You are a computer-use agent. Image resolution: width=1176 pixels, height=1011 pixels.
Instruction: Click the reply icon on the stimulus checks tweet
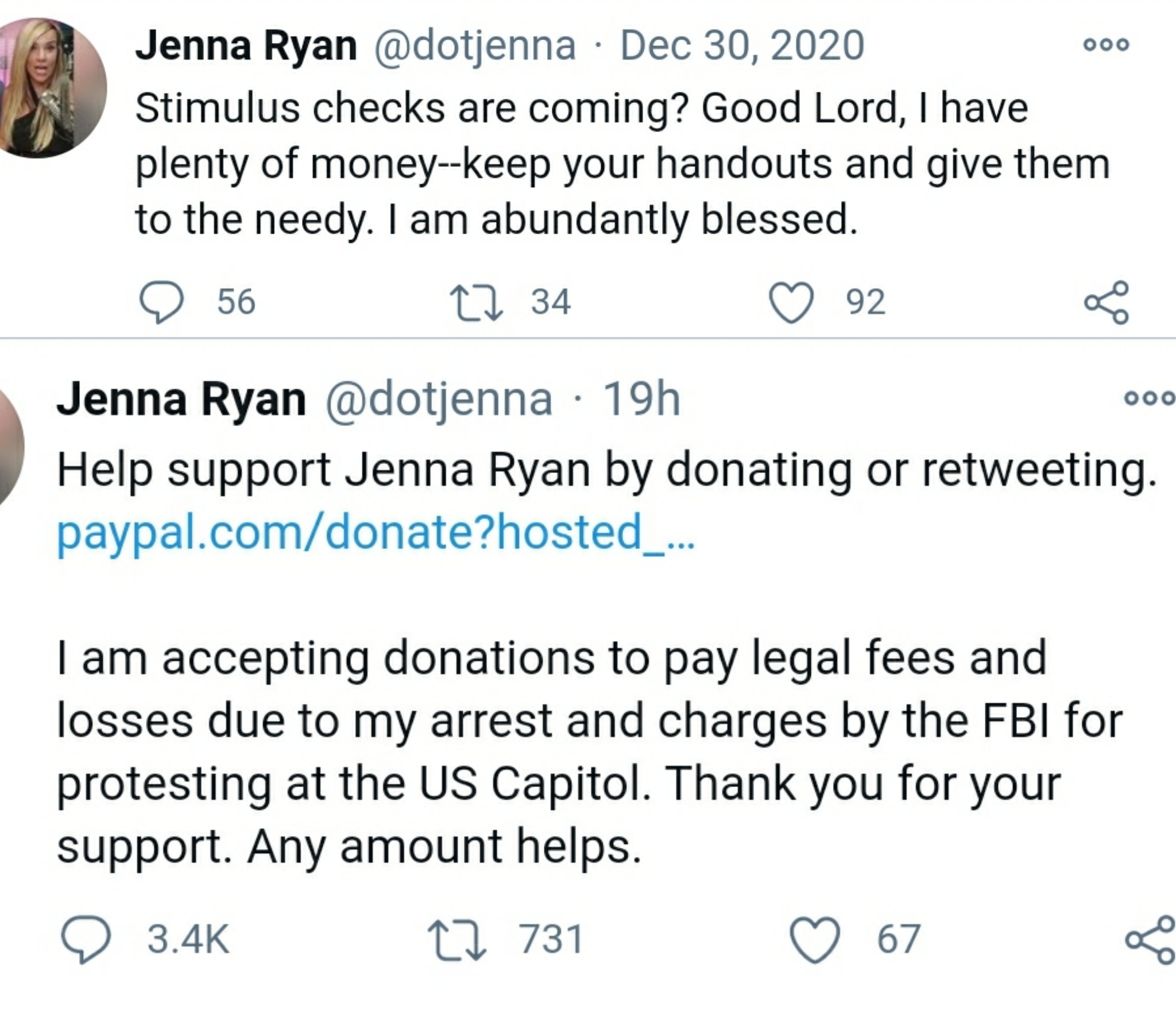coord(163,302)
